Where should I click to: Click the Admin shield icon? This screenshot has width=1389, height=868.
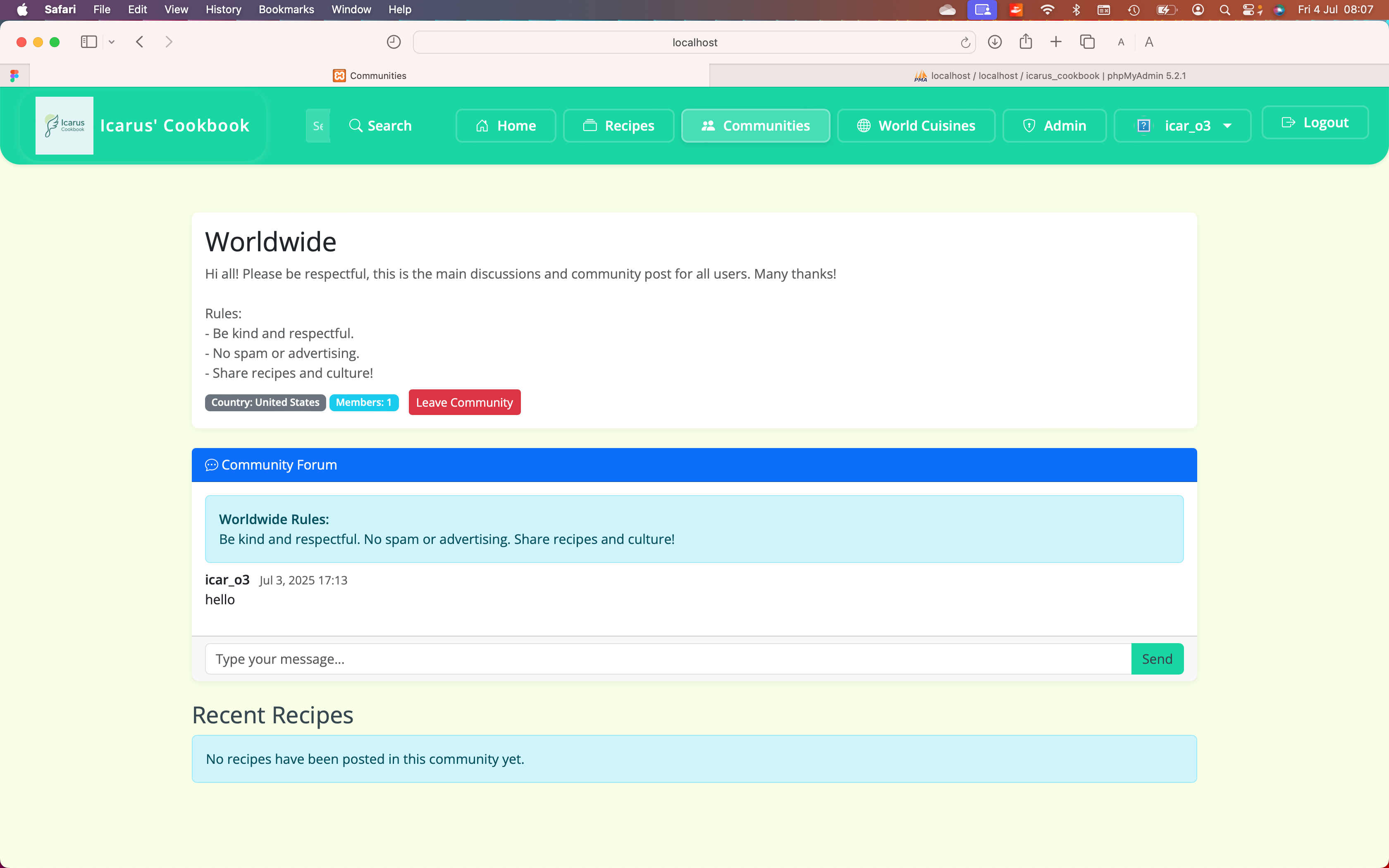tap(1029, 125)
